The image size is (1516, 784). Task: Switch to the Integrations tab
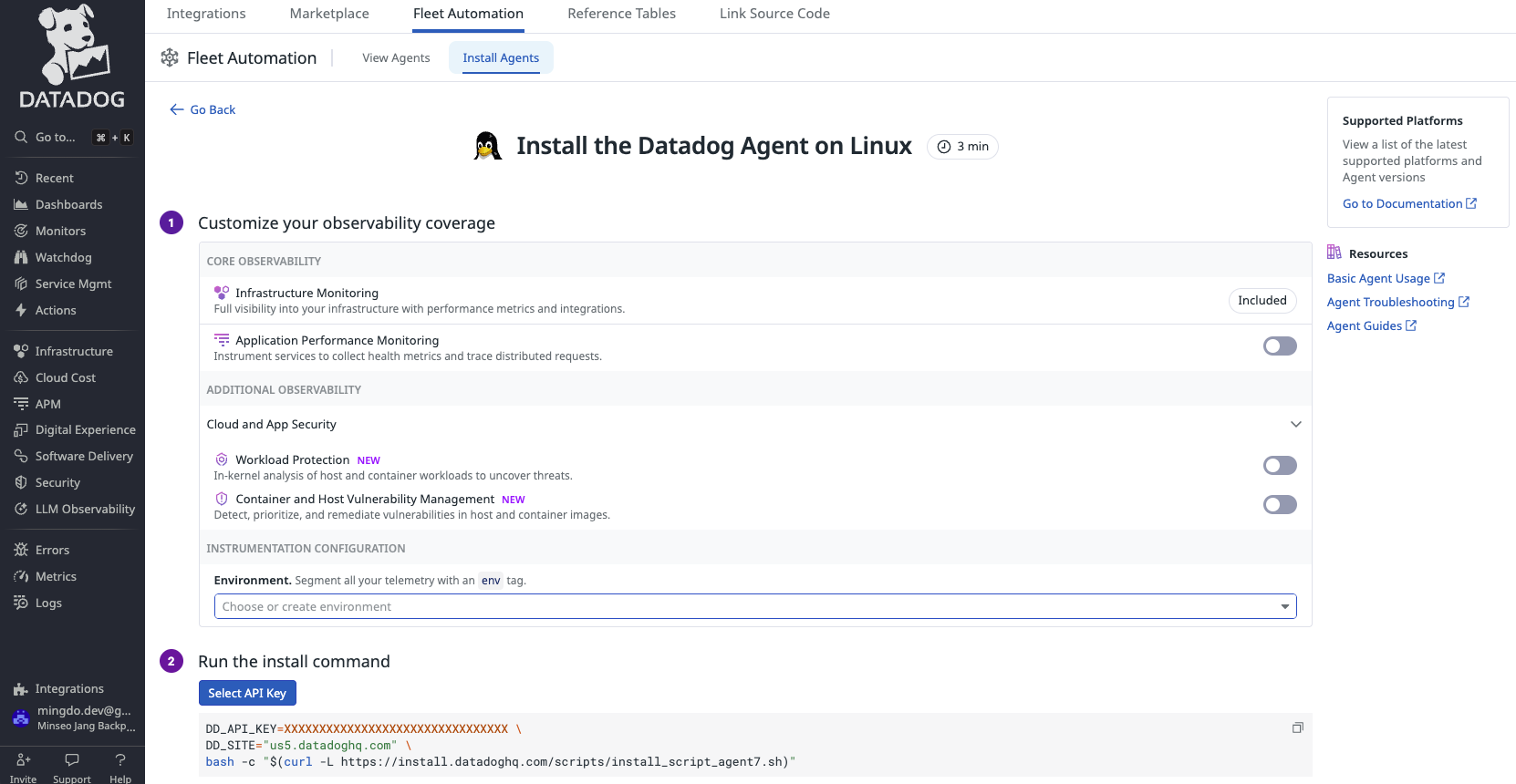[206, 14]
